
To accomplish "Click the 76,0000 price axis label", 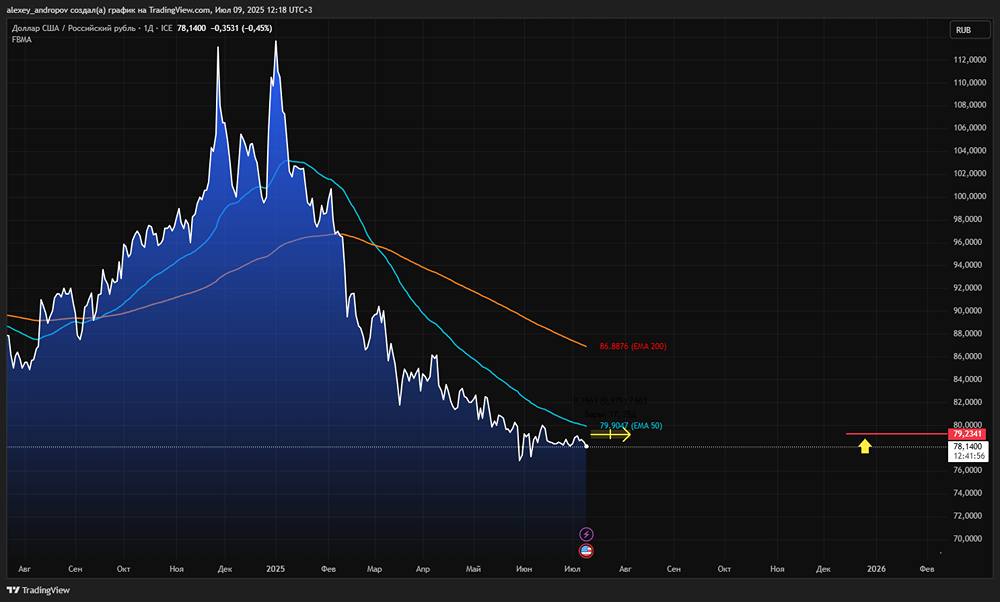I will pyautogui.click(x=969, y=470).
